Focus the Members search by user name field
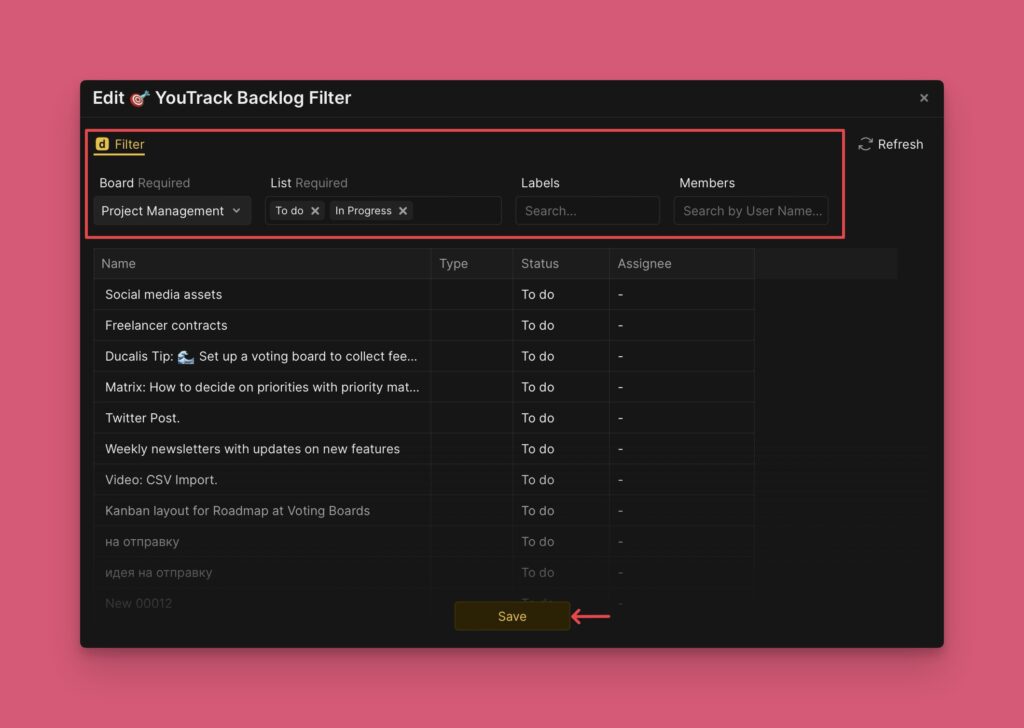1024x728 pixels. (x=751, y=211)
